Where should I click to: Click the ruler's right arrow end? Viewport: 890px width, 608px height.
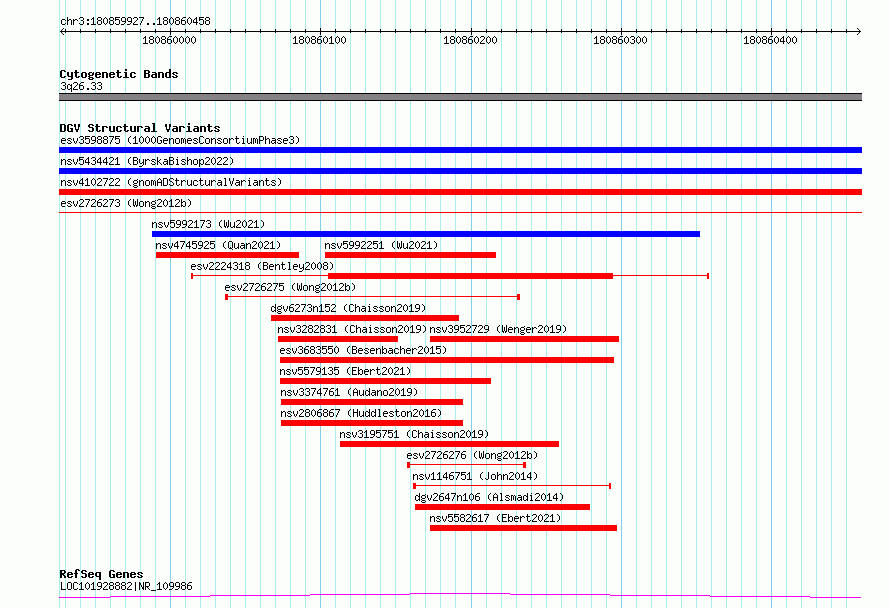point(858,31)
